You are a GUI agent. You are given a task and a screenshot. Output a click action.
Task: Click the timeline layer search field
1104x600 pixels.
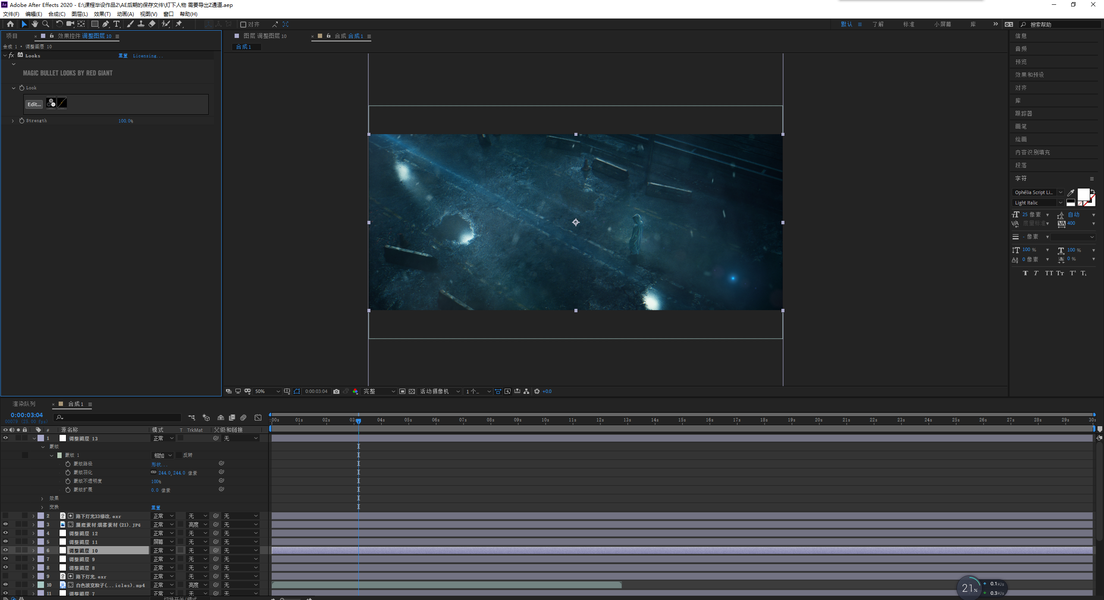(116, 418)
